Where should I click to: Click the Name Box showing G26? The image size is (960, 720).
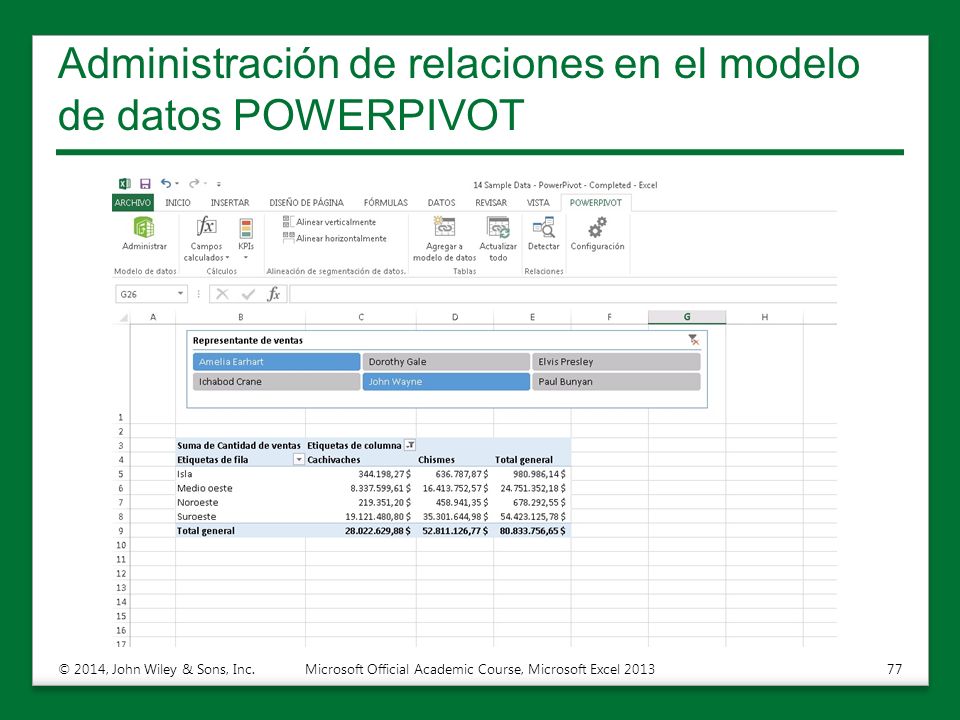tap(146, 294)
